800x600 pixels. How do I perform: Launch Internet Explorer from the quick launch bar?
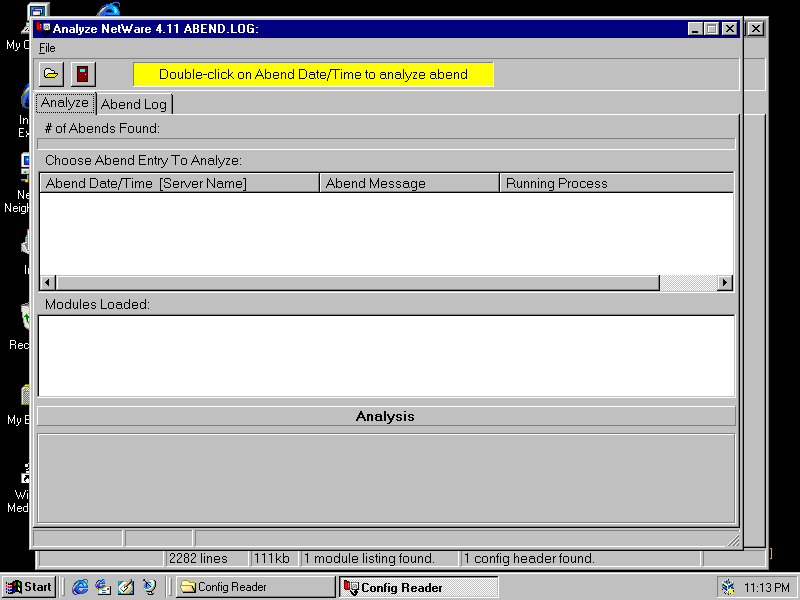80,587
